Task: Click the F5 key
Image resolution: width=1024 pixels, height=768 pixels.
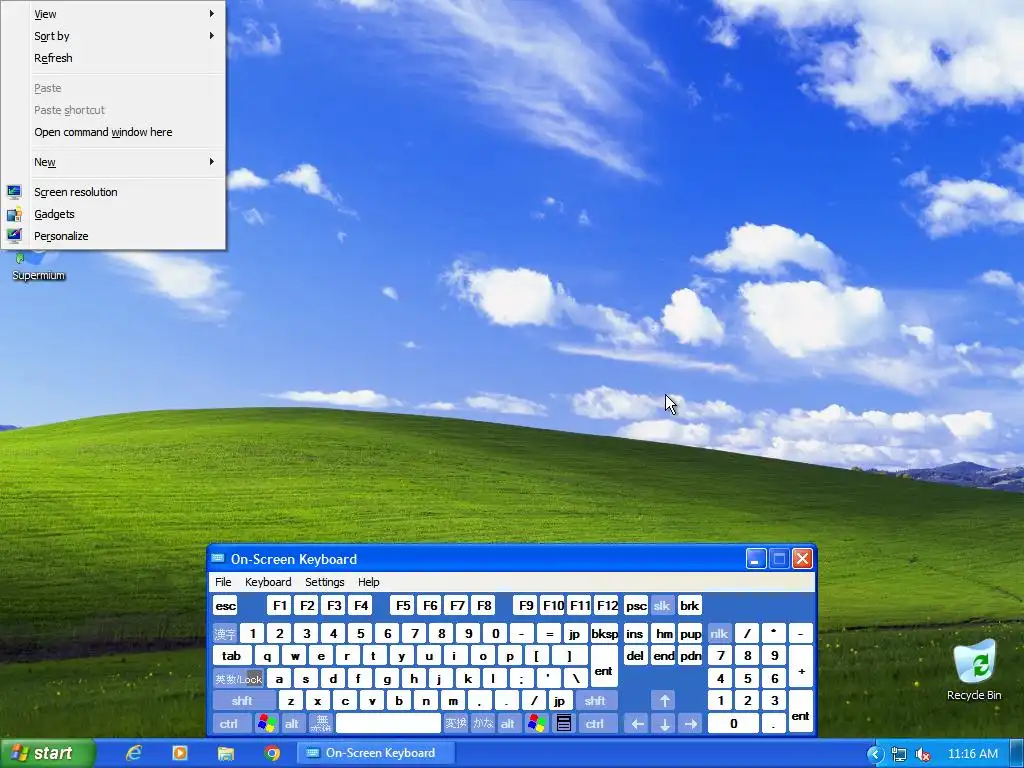Action: coord(403,606)
